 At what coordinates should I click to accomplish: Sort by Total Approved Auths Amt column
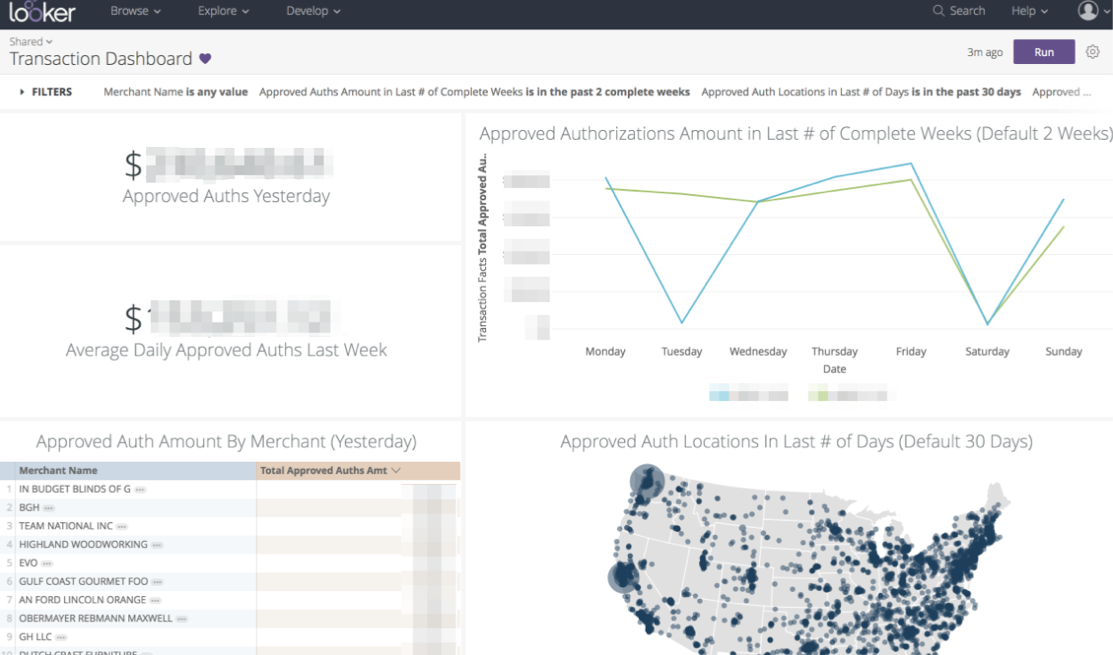330,471
